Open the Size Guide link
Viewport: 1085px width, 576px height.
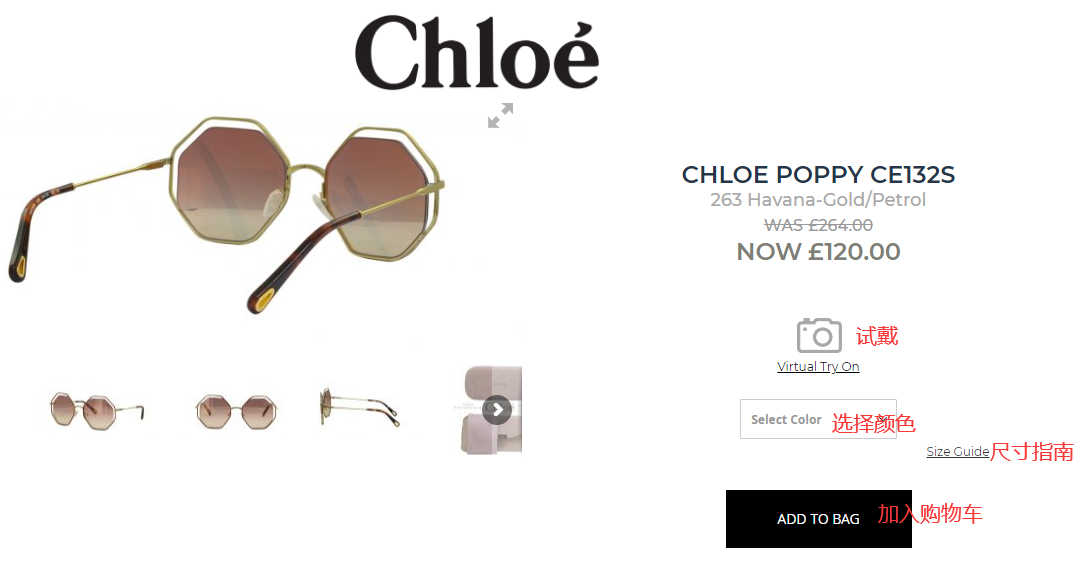[x=957, y=451]
